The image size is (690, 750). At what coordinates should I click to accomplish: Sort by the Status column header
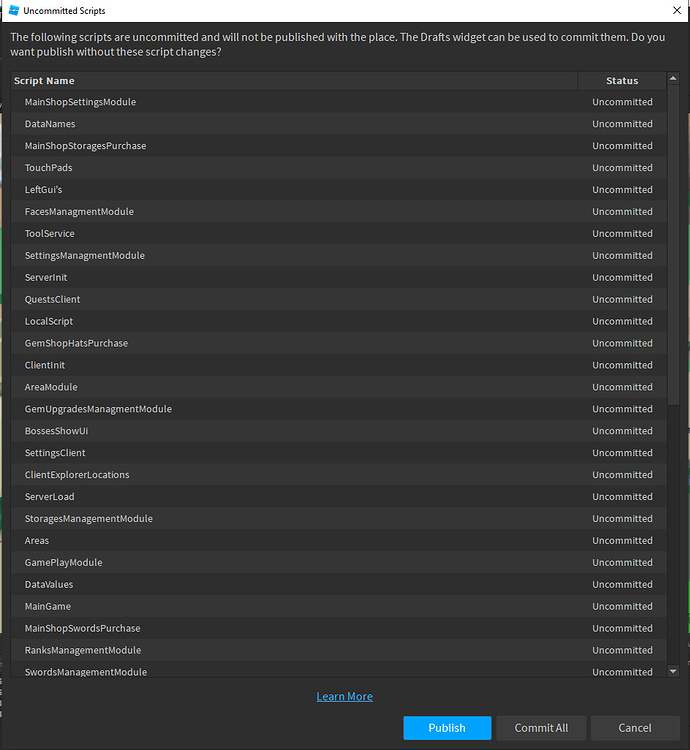point(622,81)
